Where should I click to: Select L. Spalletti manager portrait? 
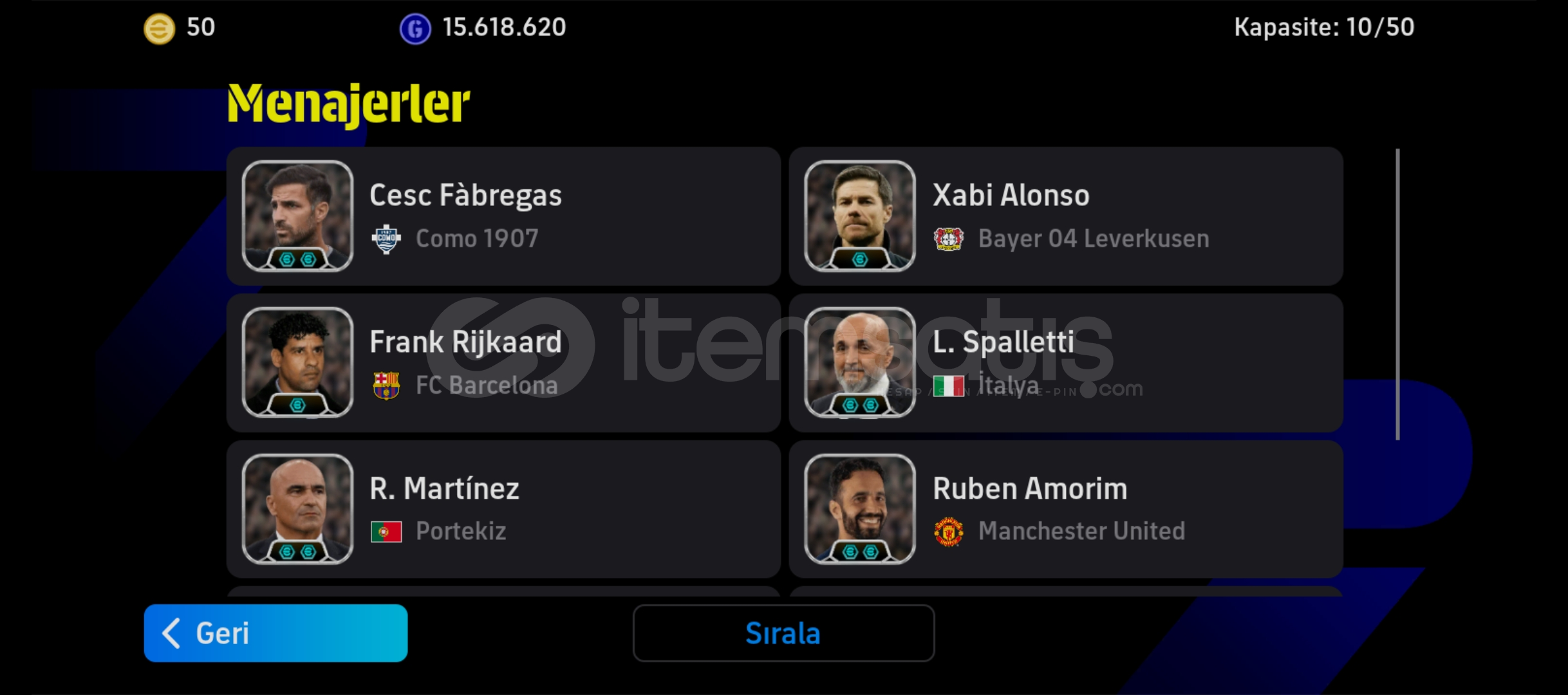point(860,362)
